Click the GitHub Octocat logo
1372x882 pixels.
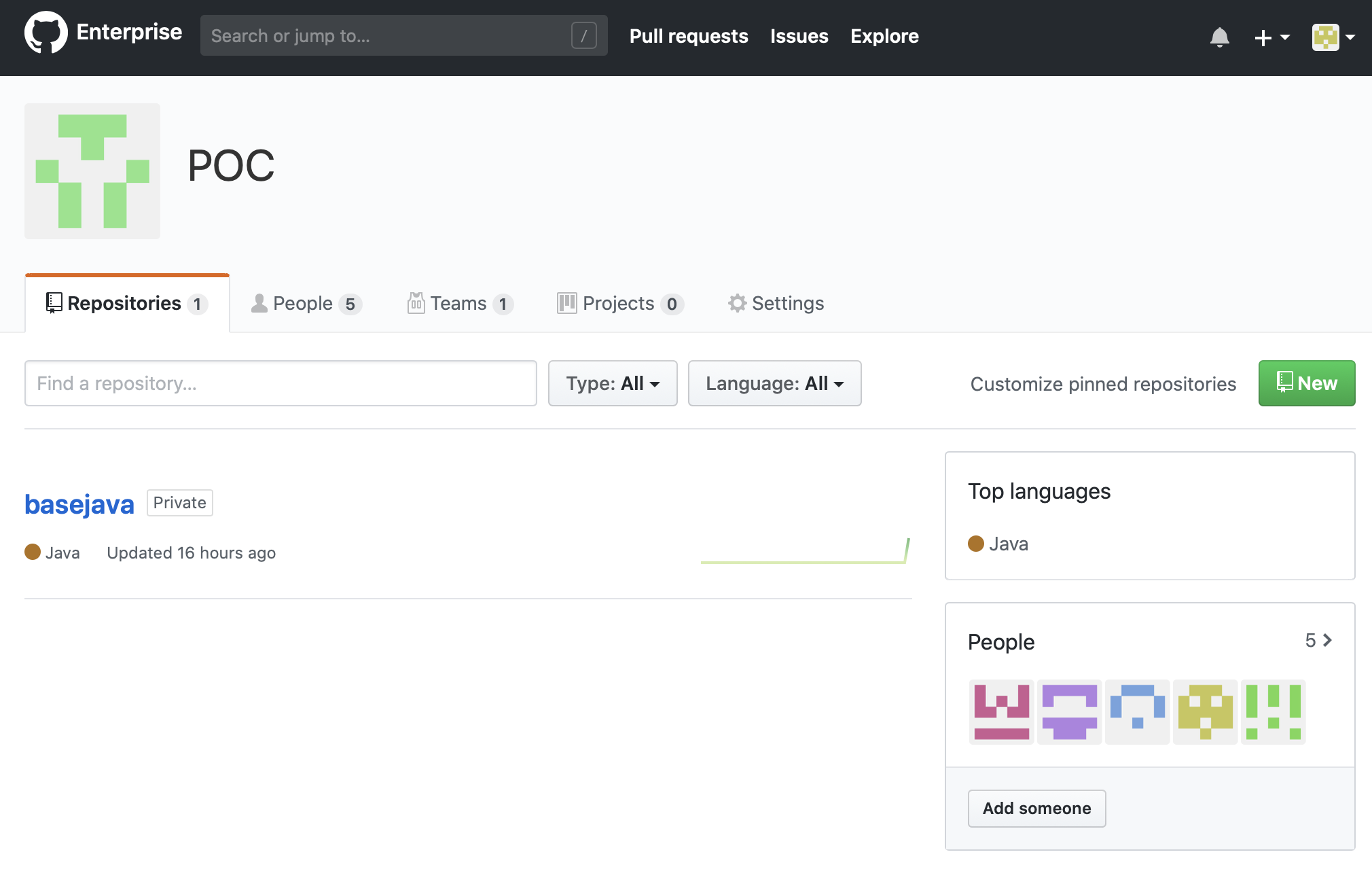tap(46, 33)
